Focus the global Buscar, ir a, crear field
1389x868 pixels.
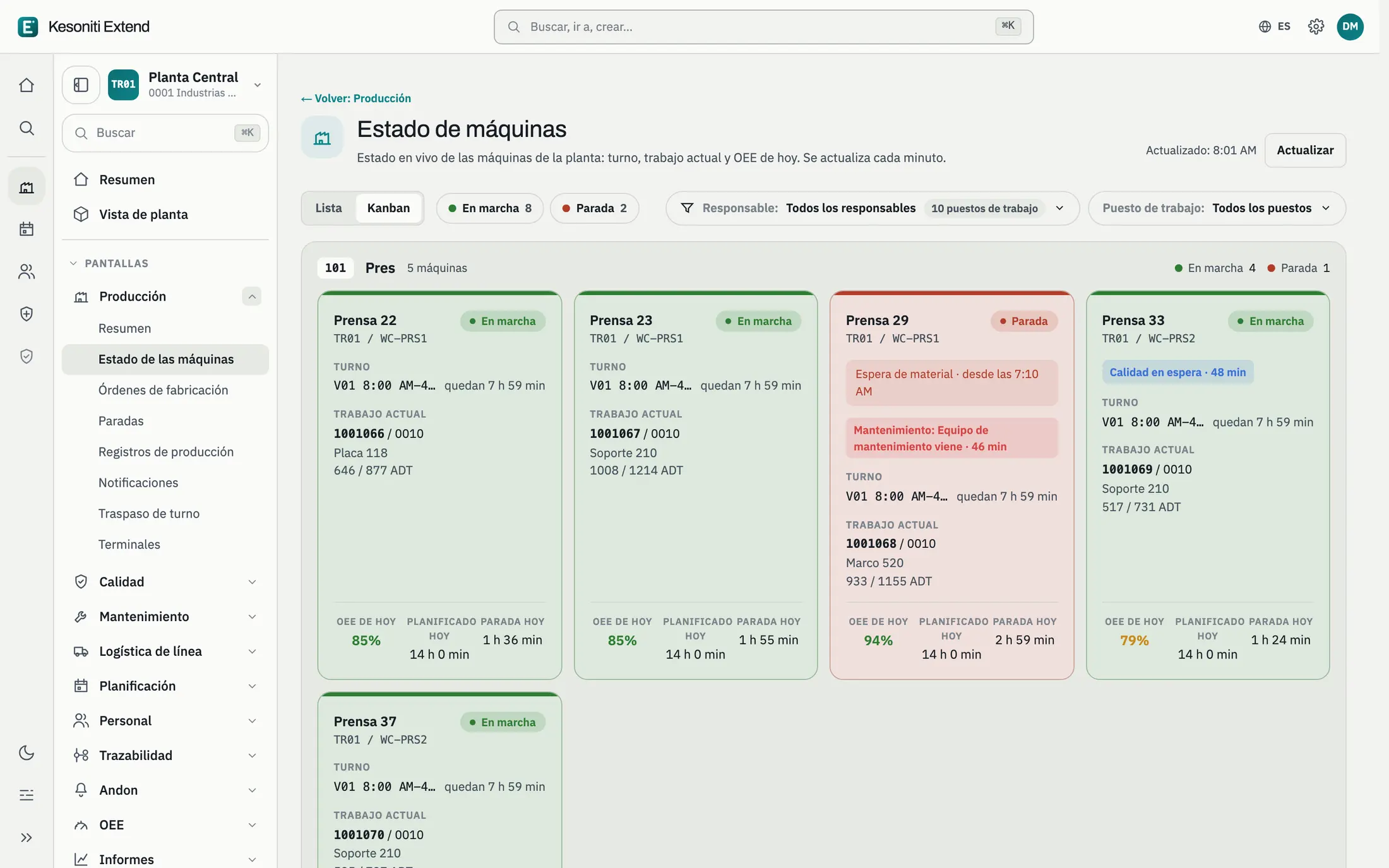(763, 27)
